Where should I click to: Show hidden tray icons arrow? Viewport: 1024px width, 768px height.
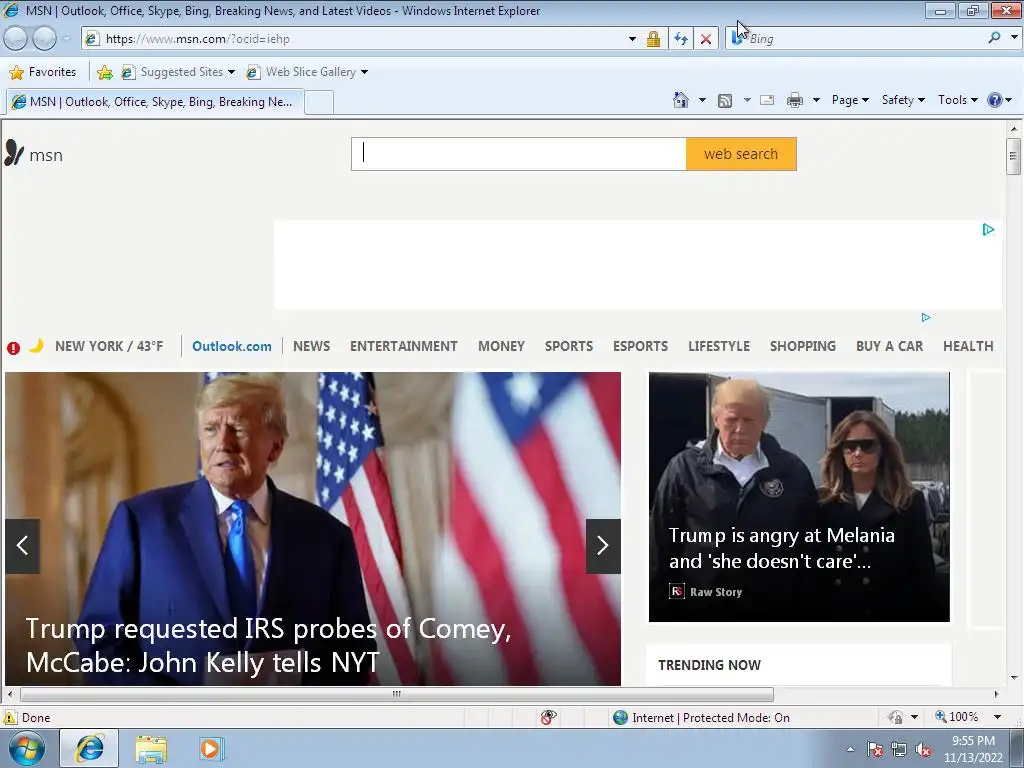coord(850,750)
